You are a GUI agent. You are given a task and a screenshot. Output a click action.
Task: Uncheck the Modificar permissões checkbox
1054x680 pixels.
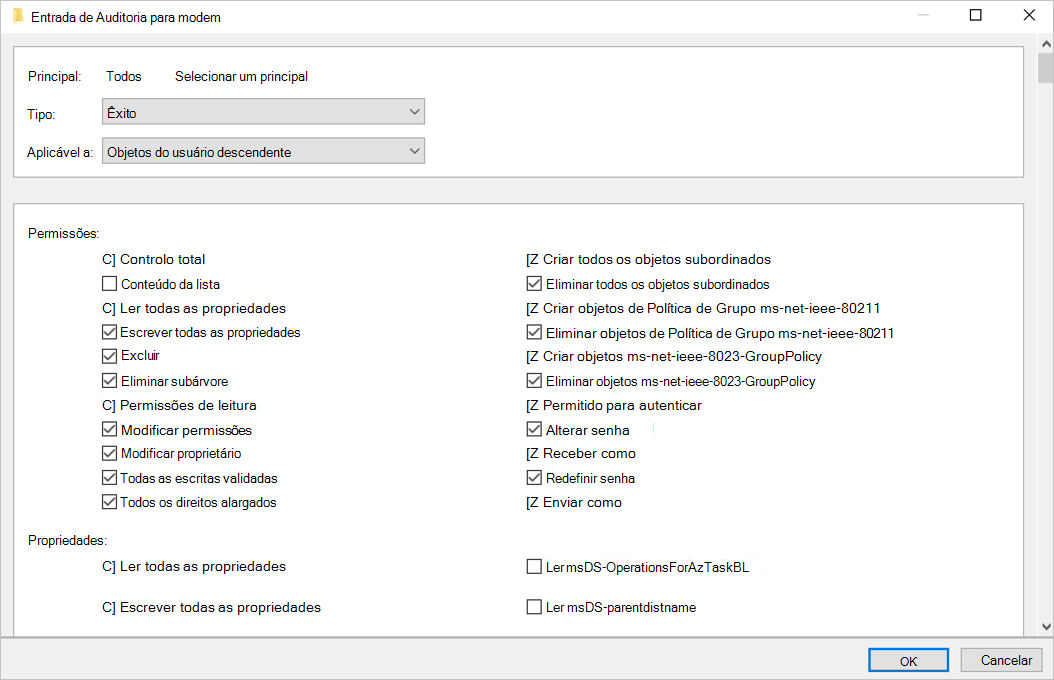(110, 429)
